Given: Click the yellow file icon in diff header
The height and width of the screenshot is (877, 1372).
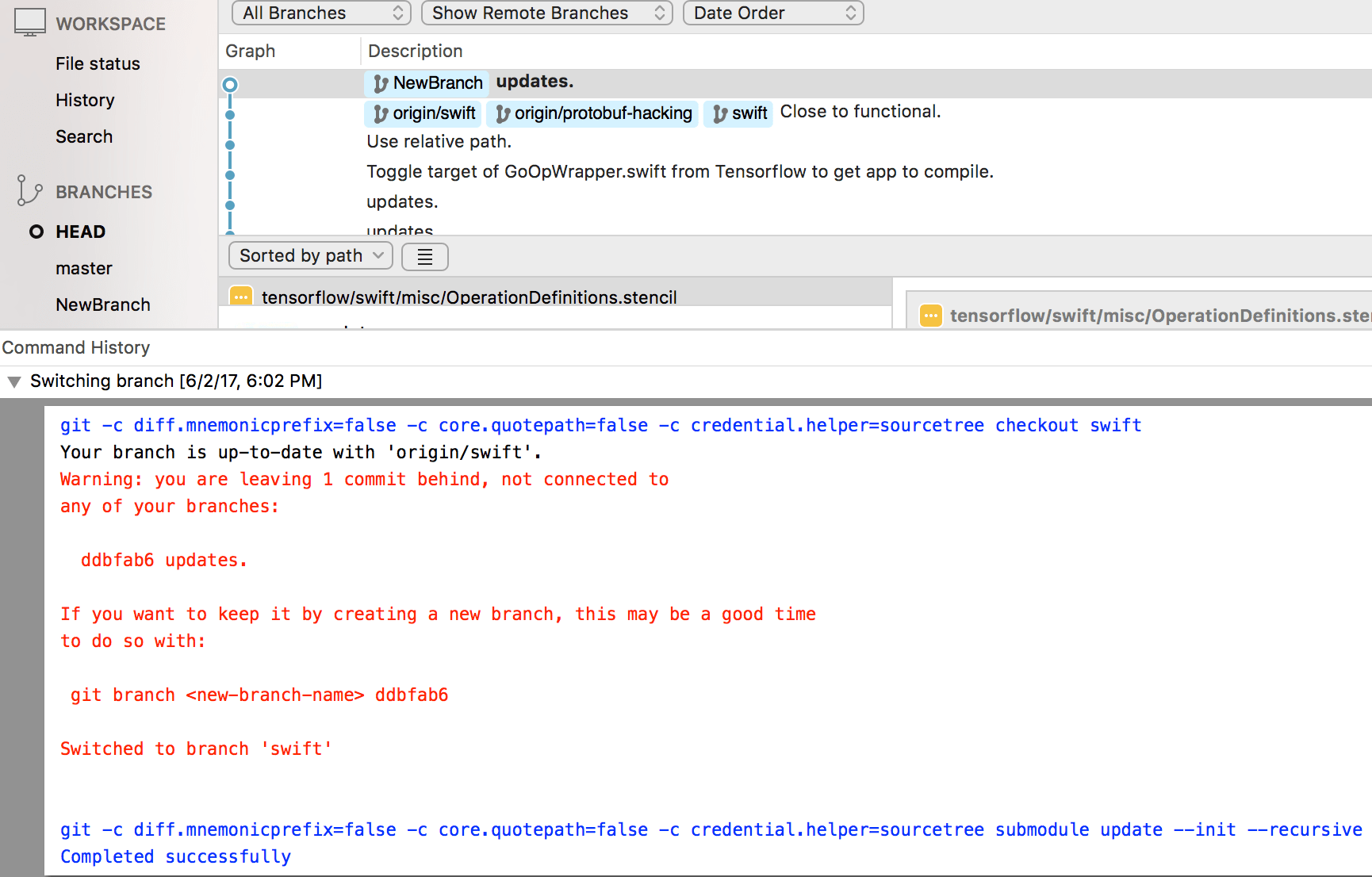Looking at the screenshot, I should (x=931, y=316).
